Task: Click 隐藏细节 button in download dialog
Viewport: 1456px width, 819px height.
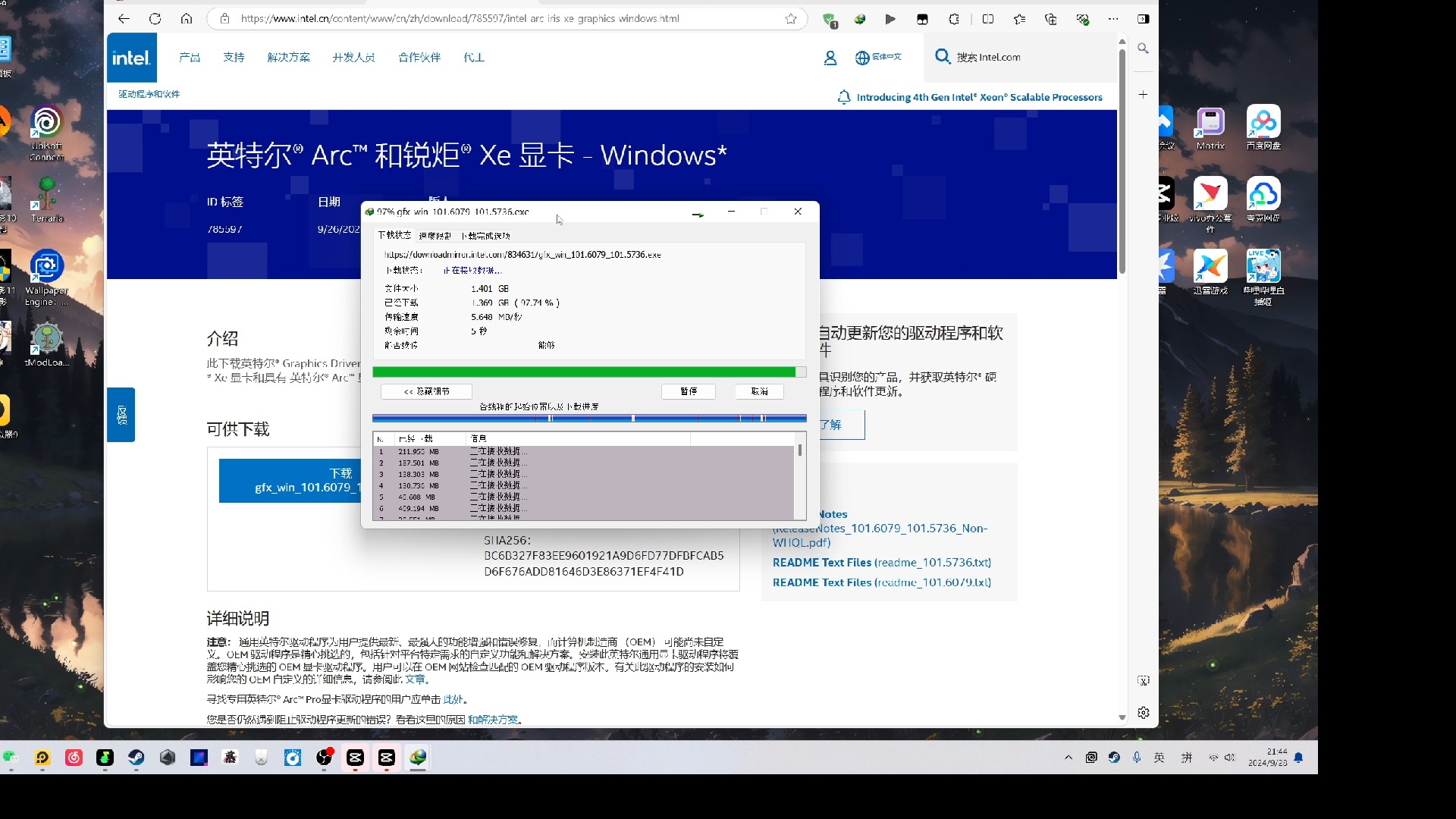Action: pyautogui.click(x=426, y=391)
